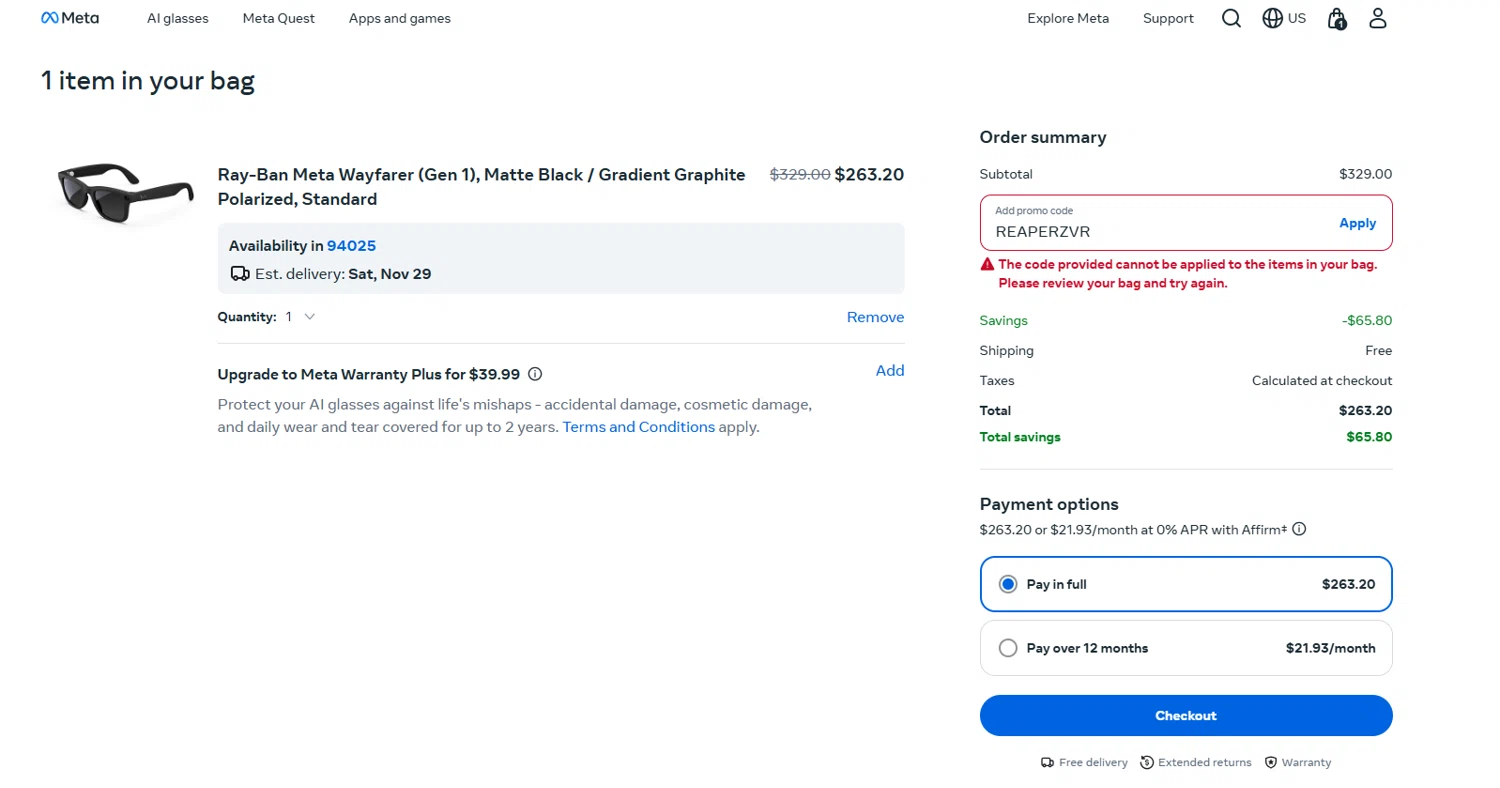This screenshot has width=1500, height=788.
Task: Click the promo code error message
Action: pos(1187,274)
